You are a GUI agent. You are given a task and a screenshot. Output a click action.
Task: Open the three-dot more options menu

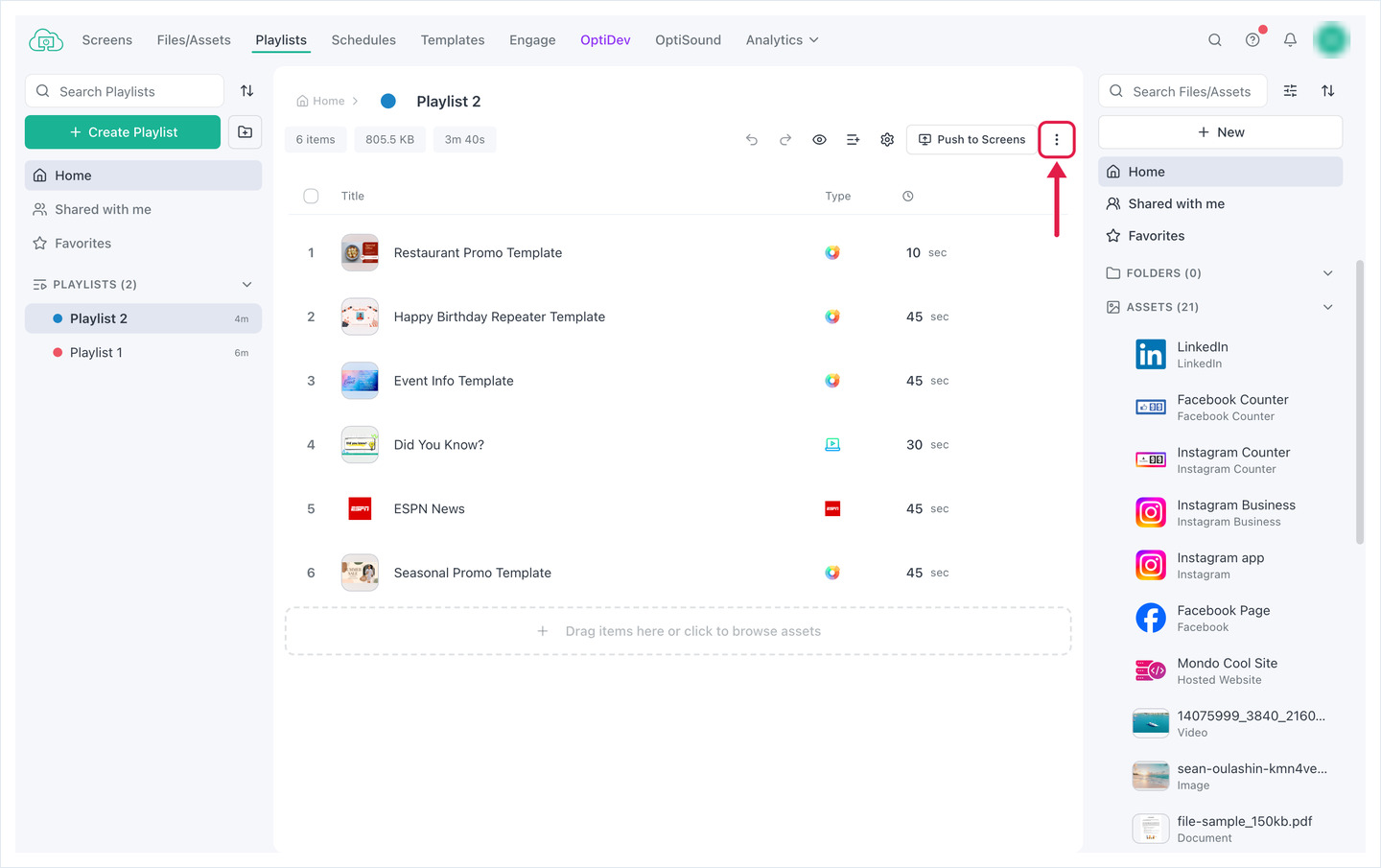click(1057, 140)
